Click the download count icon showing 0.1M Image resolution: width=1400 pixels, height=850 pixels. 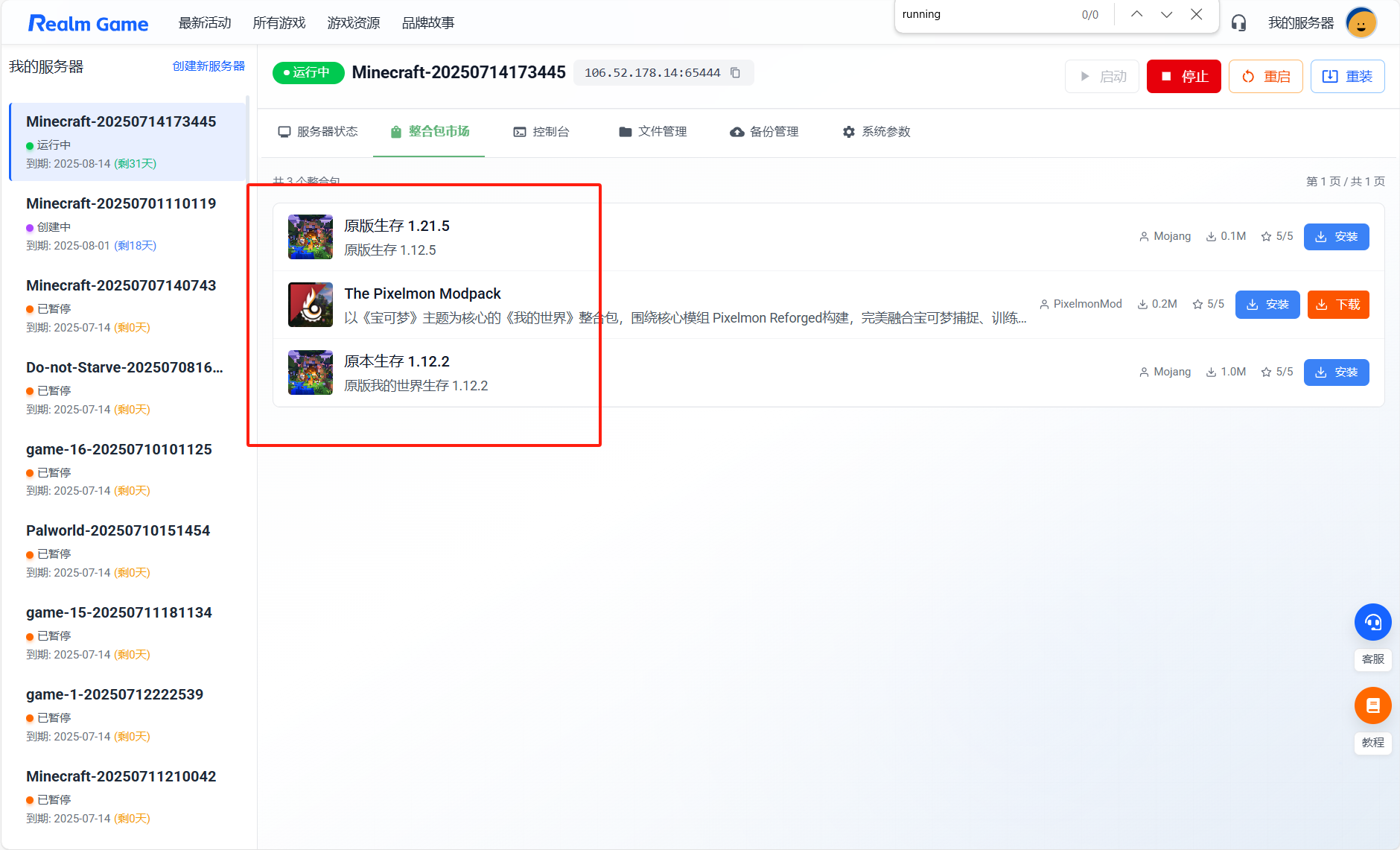1211,237
